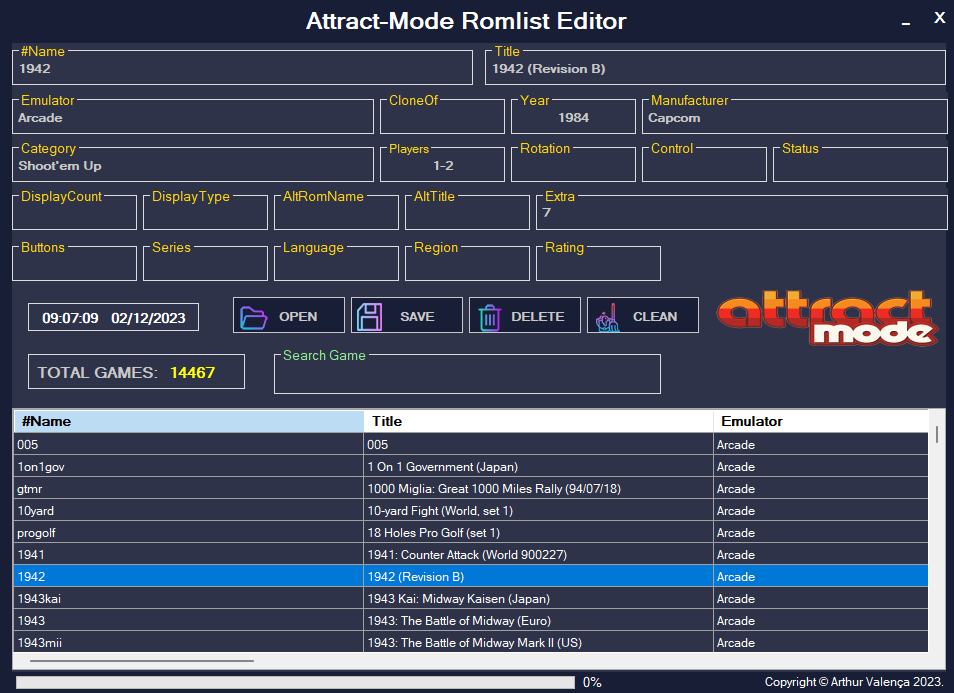Screen dimensions: 954x693
Task: Edit the Extra field showing 7
Action: tap(742, 214)
